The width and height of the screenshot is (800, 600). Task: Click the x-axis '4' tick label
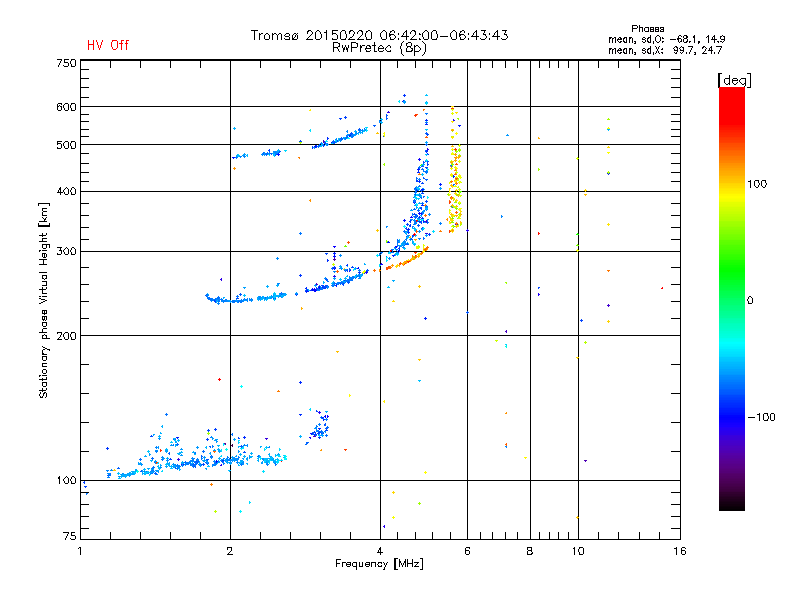380,551
